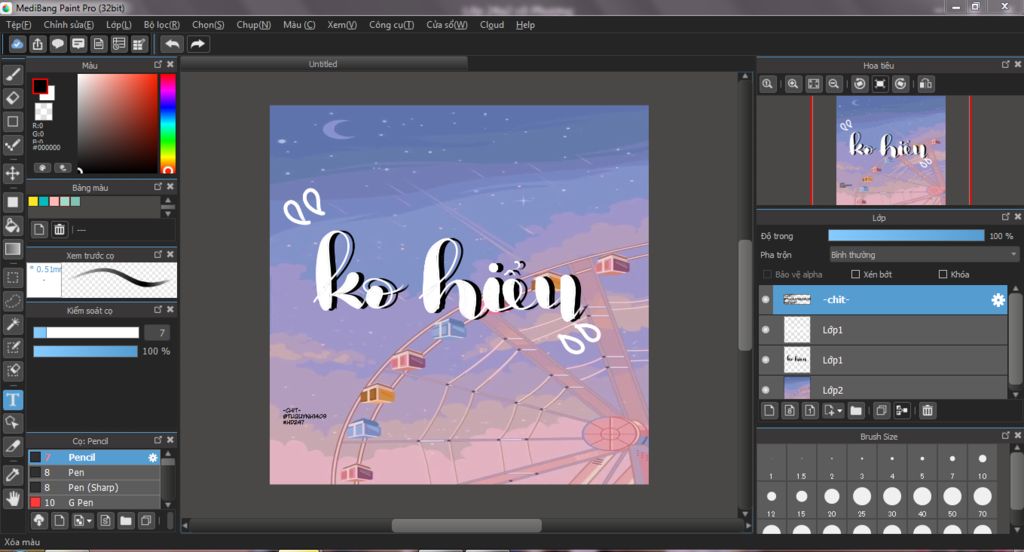This screenshot has width=1024, height=552.
Task: Select the Eraser tool
Action: point(12,98)
